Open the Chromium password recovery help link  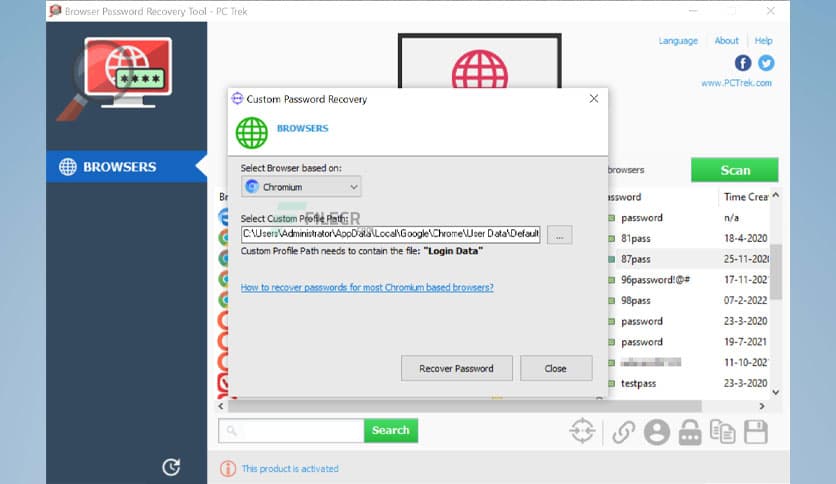coord(367,287)
